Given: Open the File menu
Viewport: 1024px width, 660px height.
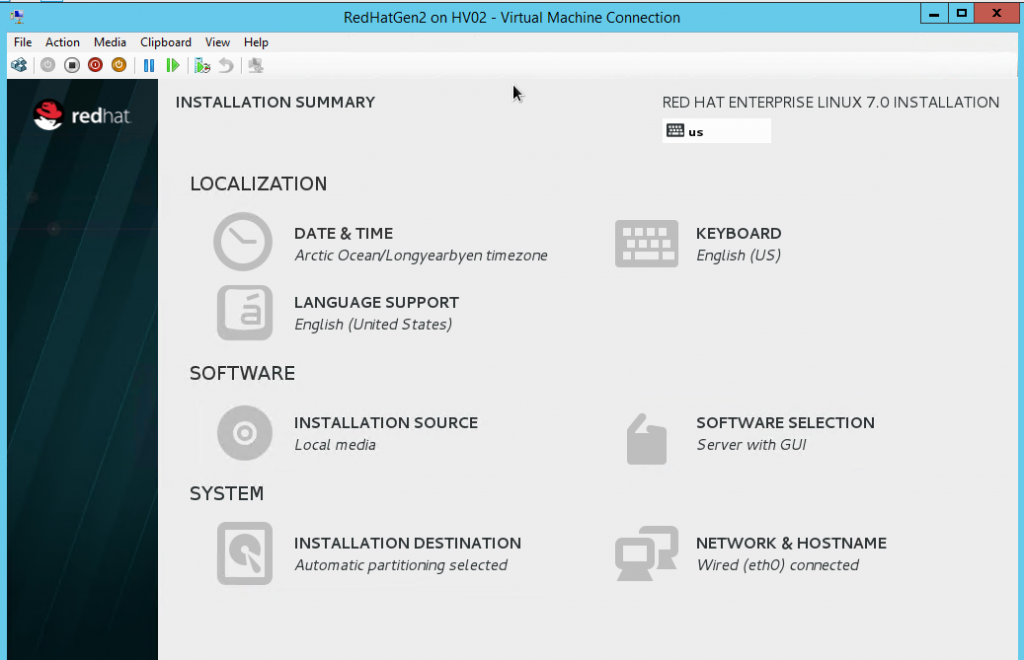Looking at the screenshot, I should tap(23, 42).
